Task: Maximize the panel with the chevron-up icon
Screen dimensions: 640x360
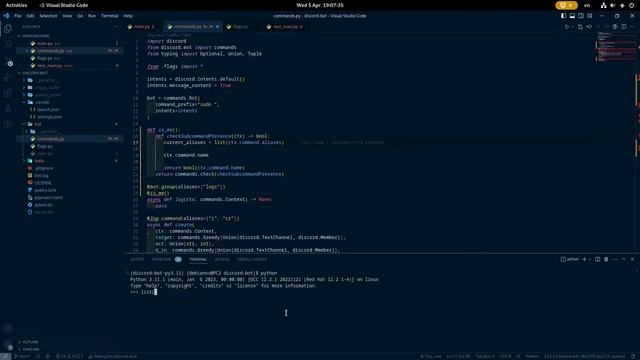Action: tap(623, 259)
